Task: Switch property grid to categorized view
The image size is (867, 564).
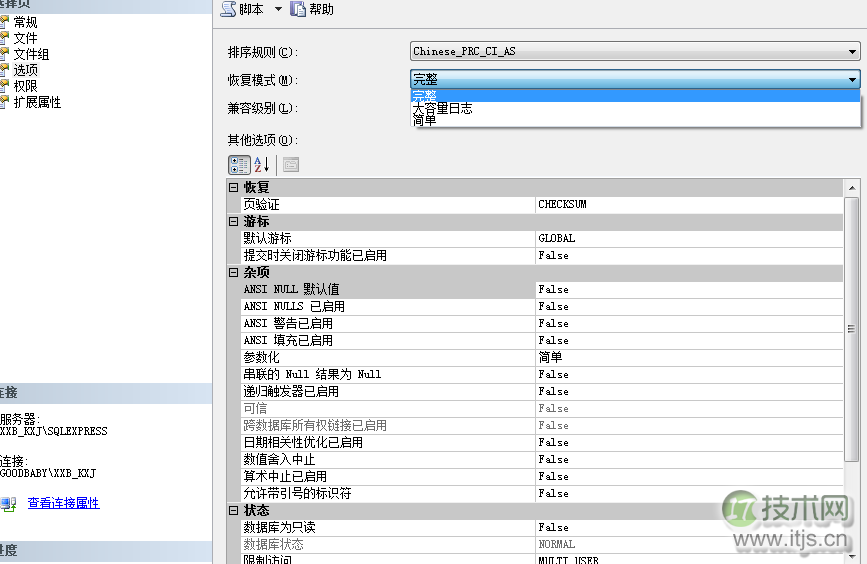Action: click(x=239, y=165)
